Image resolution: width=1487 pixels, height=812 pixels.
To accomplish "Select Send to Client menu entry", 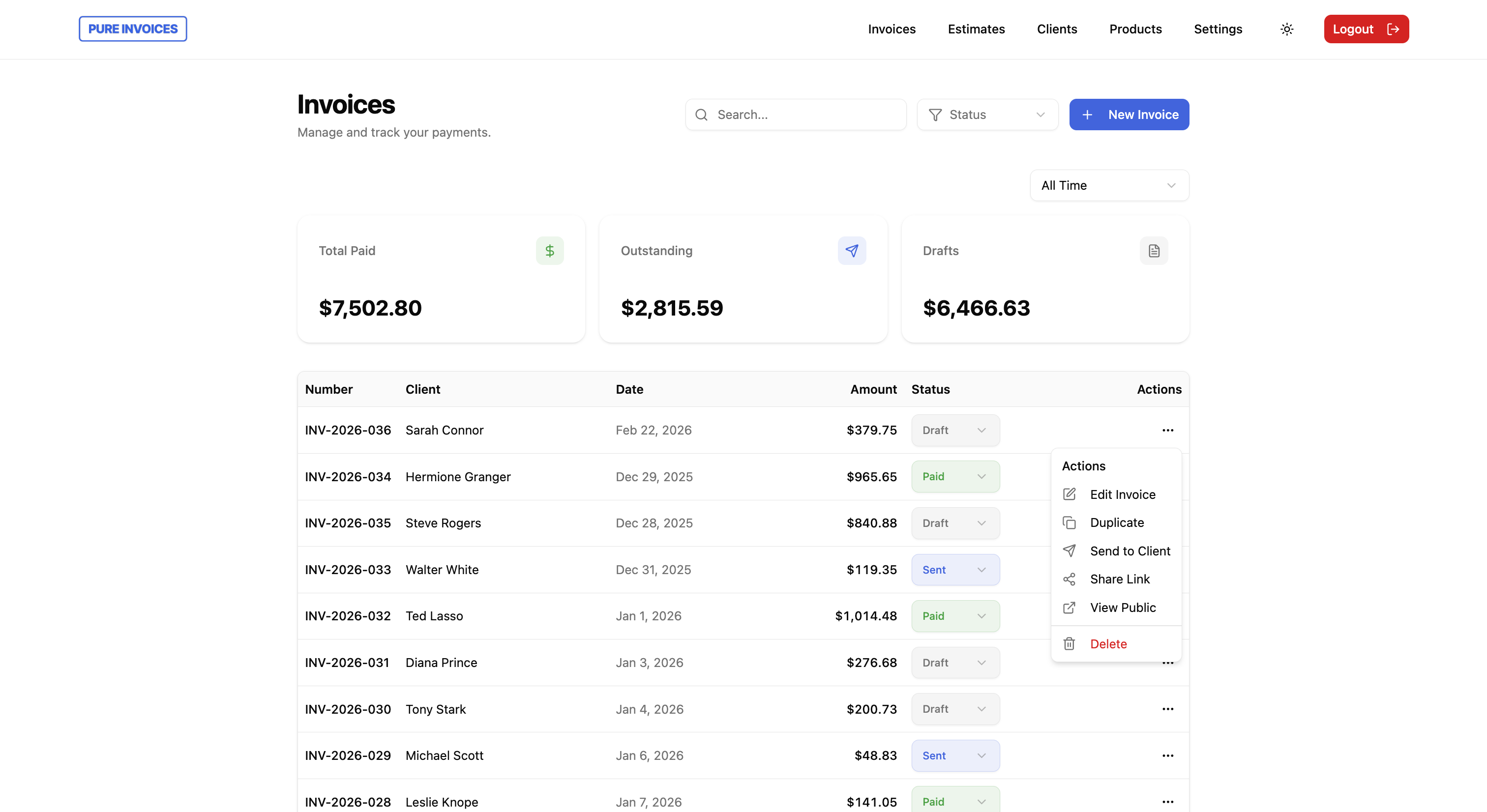I will click(x=1129, y=551).
